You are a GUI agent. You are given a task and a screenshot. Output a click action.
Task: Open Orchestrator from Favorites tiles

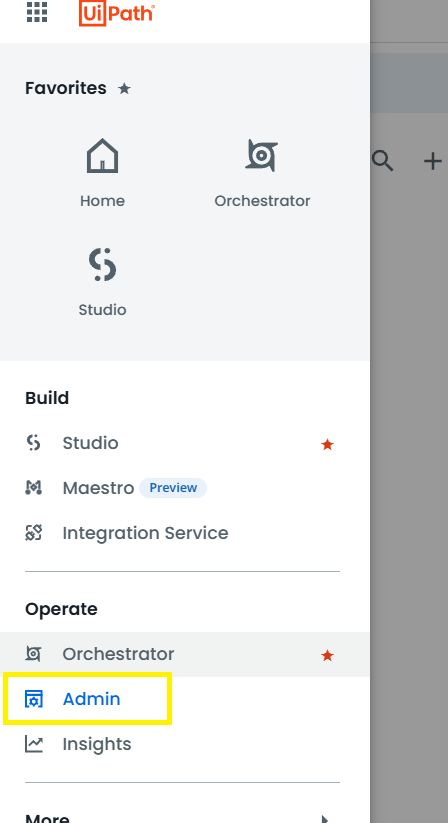262,173
